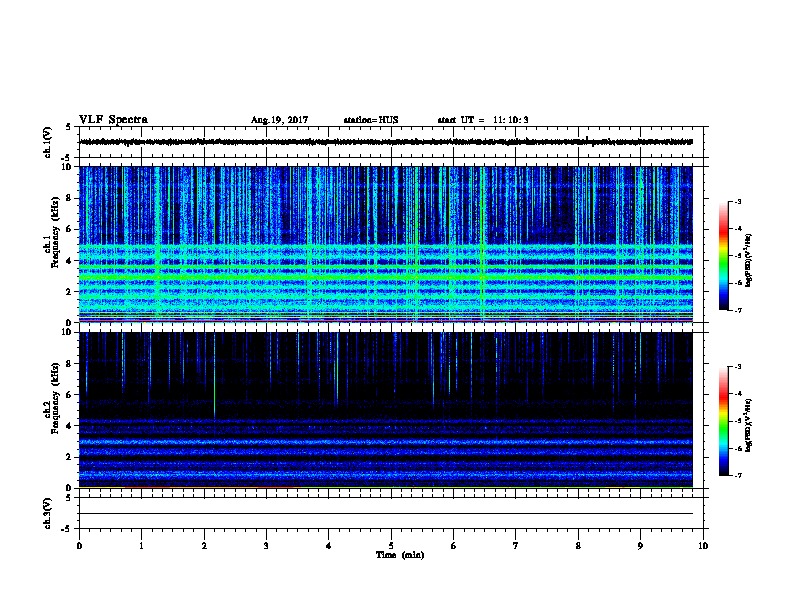Click the time axis tick label "5"
The height and width of the screenshot is (612, 792).
pos(391,546)
